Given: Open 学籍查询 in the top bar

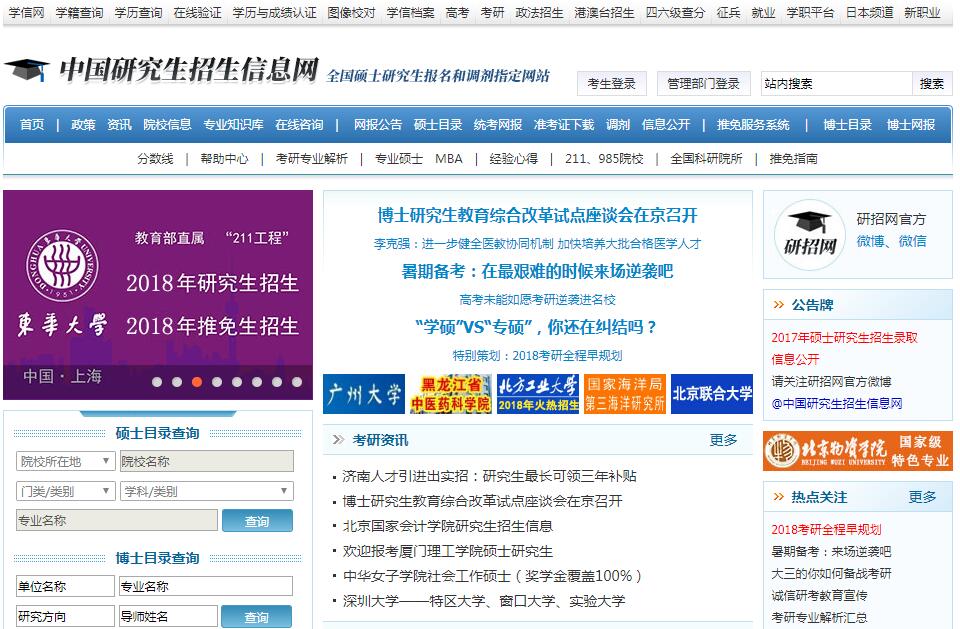Looking at the screenshot, I should pos(80,12).
